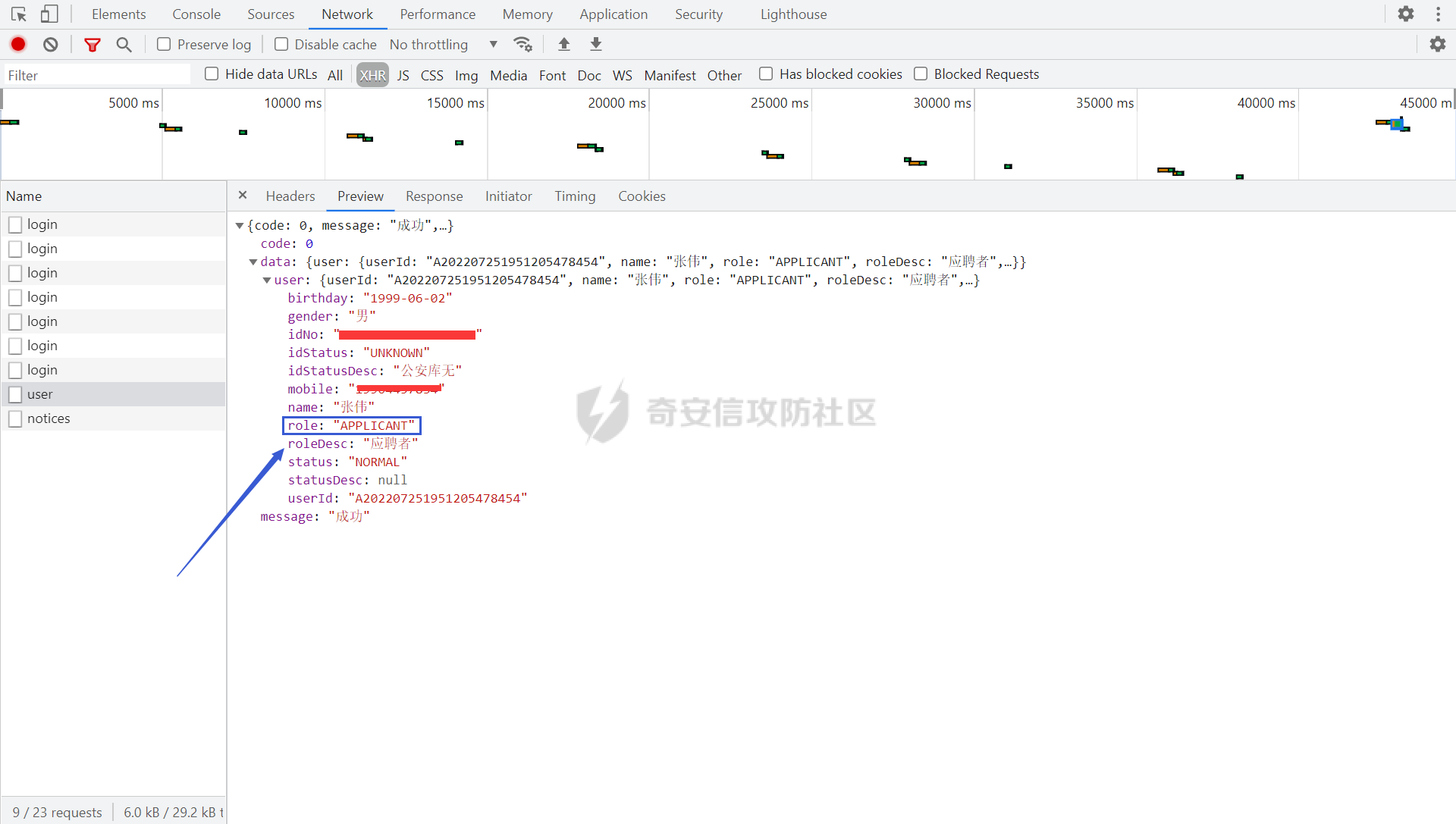Viewport: 1456px width, 824px height.
Task: Check Has blocked cookies option
Action: tap(766, 74)
